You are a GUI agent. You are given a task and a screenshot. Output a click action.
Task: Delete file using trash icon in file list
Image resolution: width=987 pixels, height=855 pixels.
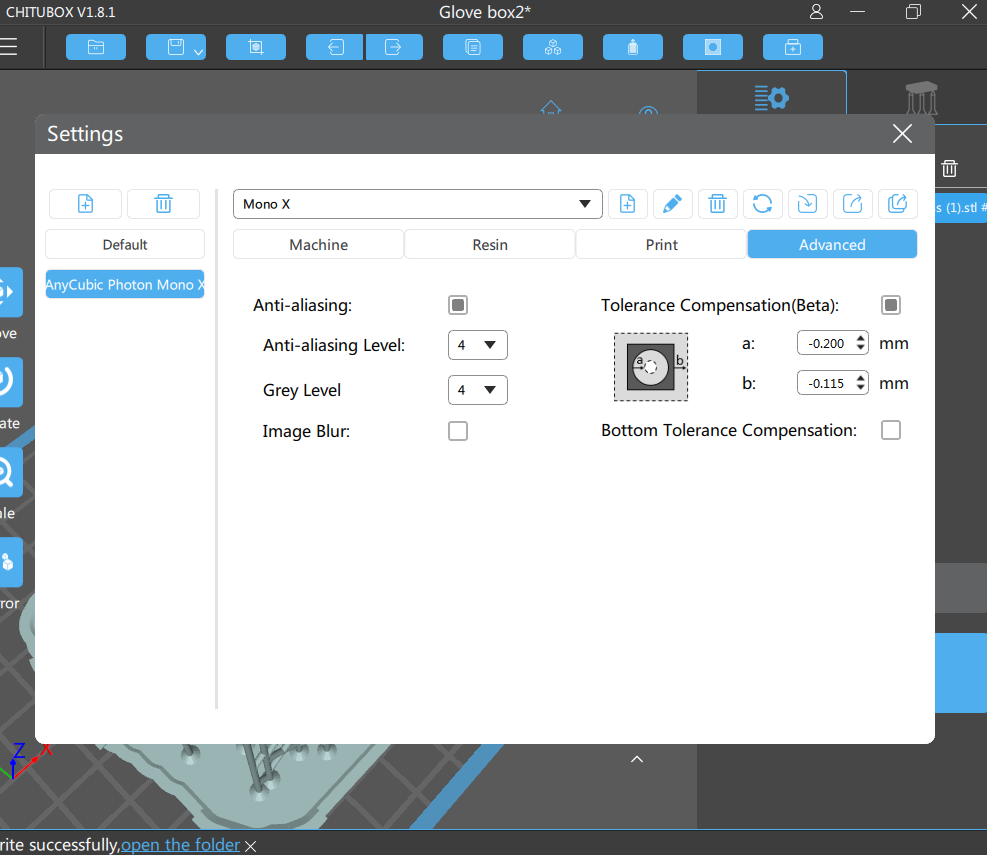(x=949, y=169)
